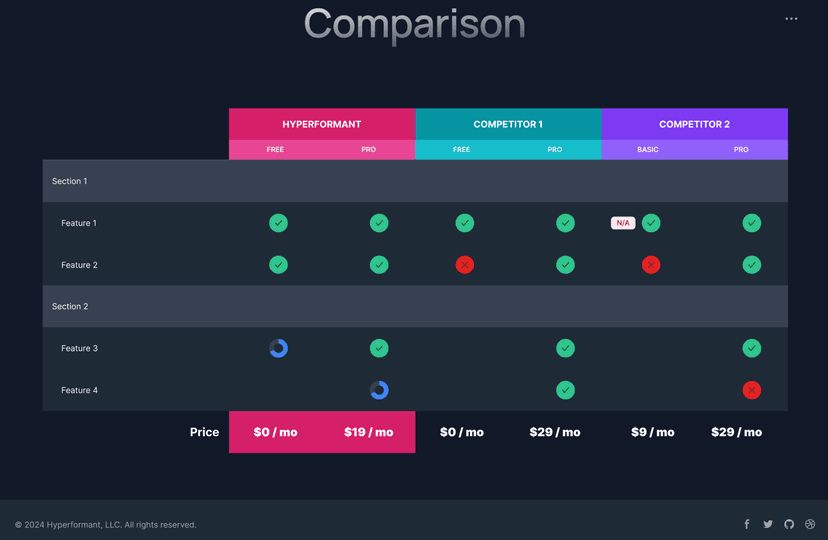The image size is (828, 540).
Task: Select the Competitor 2 column header
Action: point(694,124)
